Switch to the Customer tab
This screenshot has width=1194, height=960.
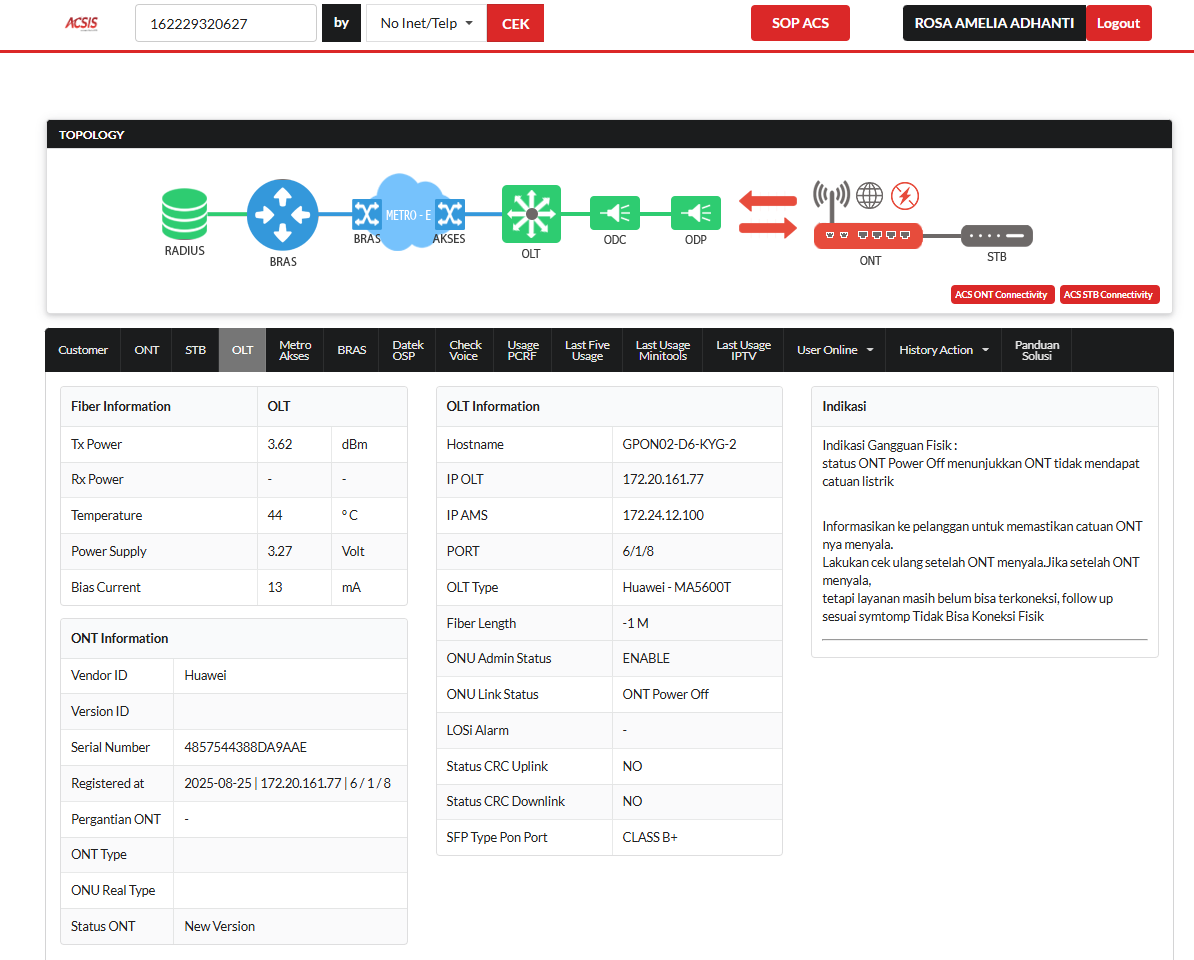click(83, 350)
